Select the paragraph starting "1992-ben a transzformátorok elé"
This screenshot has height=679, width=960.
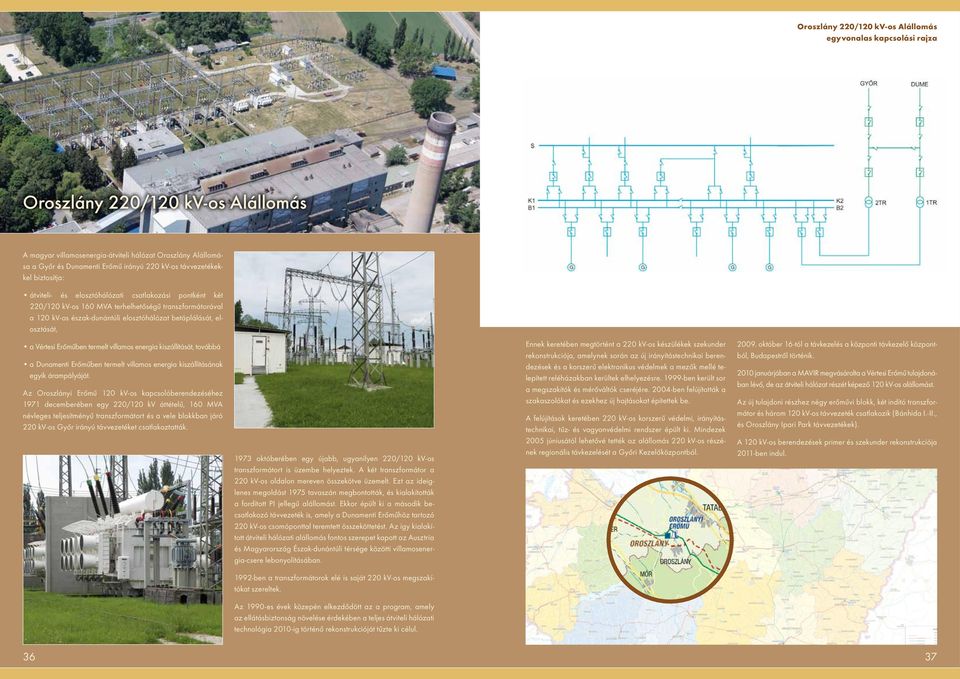[334, 583]
